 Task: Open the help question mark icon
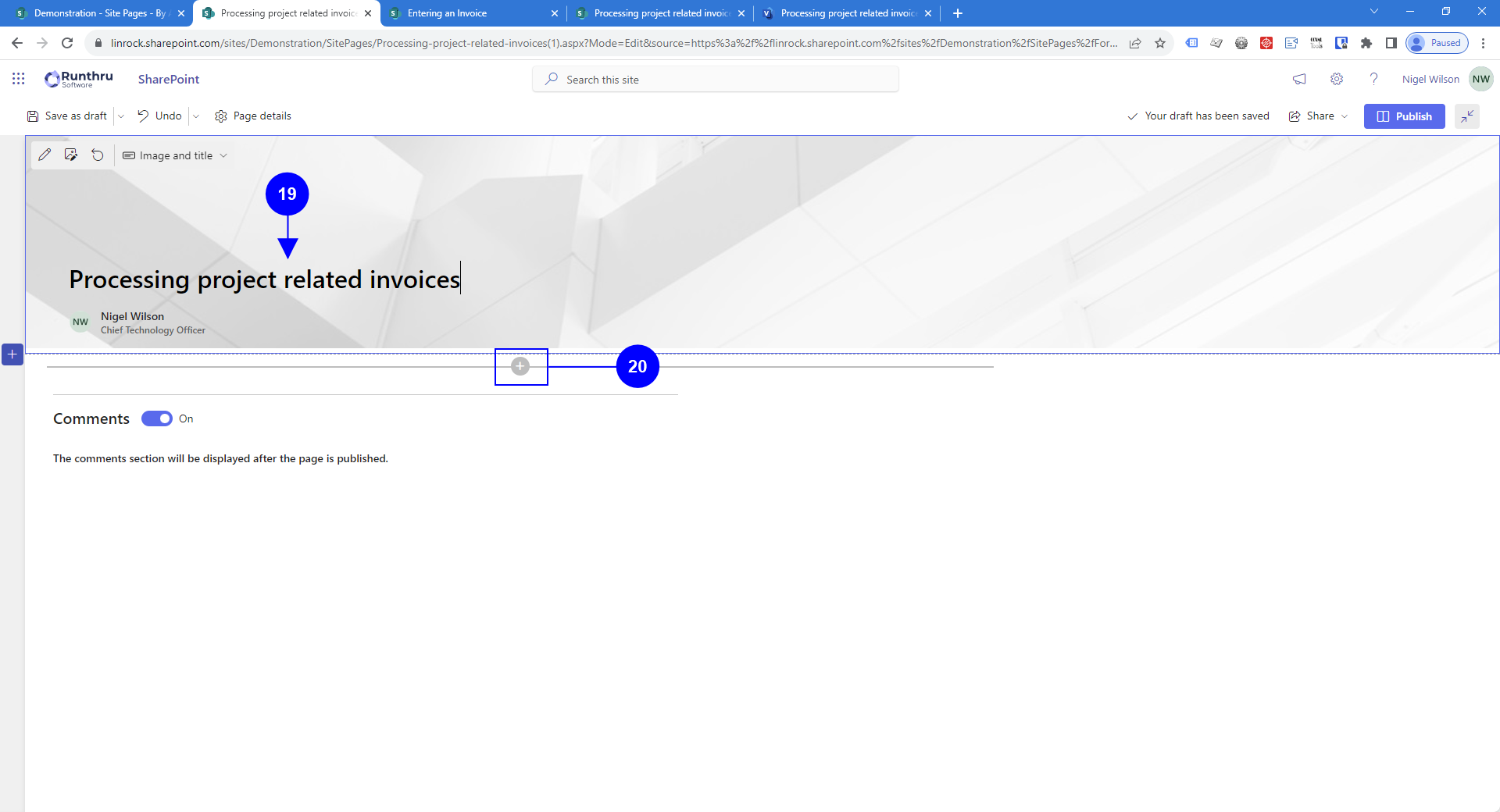1373,79
